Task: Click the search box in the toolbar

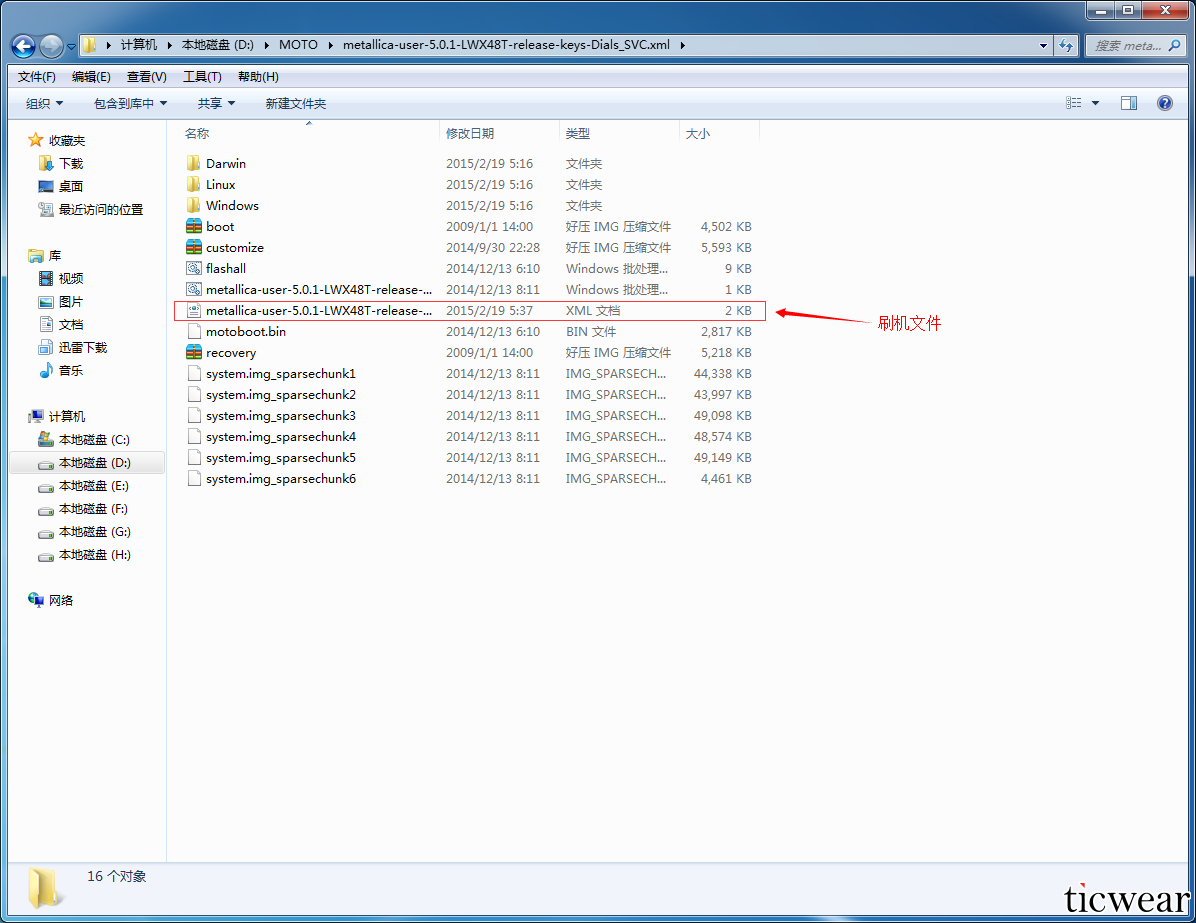Action: (1128, 46)
